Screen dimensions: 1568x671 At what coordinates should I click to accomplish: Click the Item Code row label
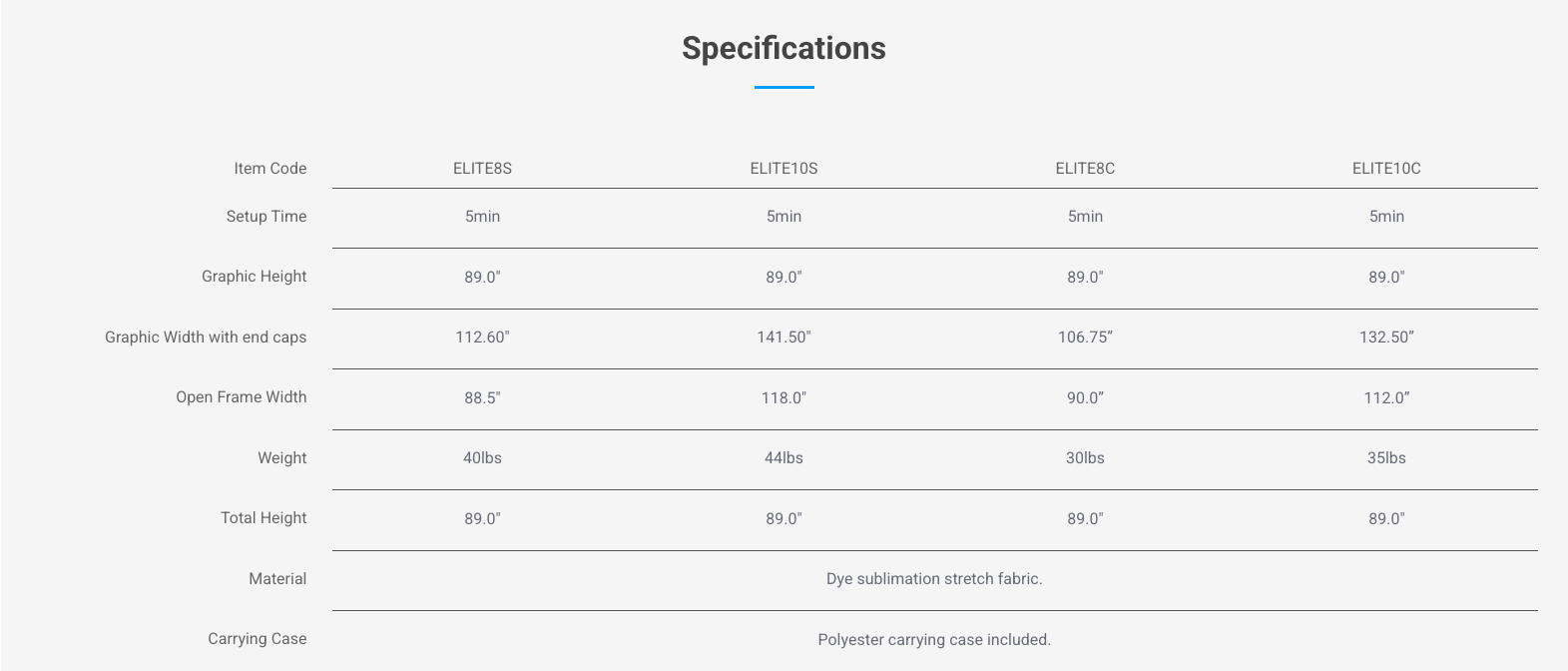pos(269,169)
